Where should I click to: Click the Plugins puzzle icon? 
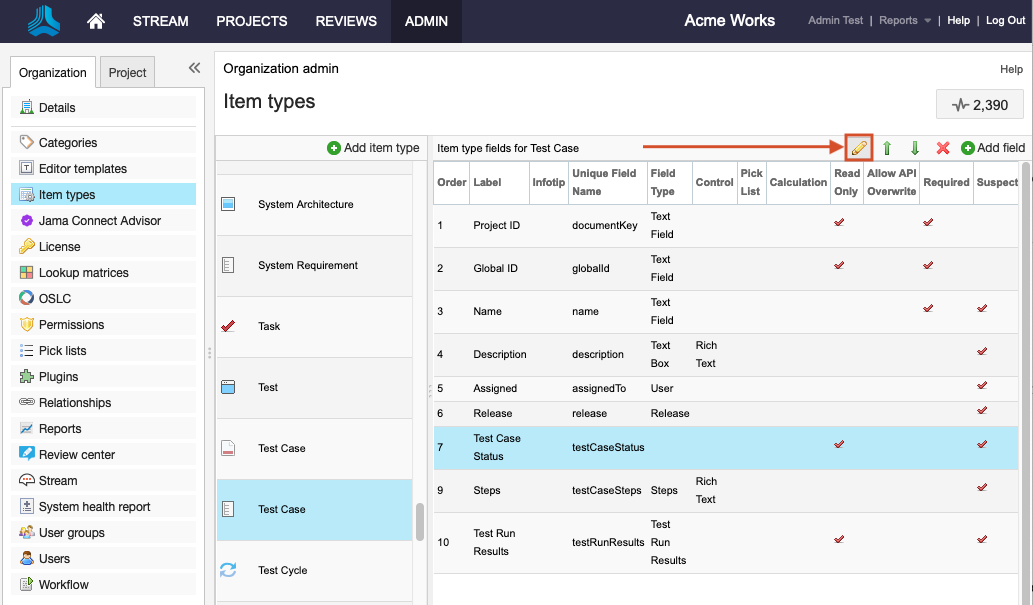[26, 376]
